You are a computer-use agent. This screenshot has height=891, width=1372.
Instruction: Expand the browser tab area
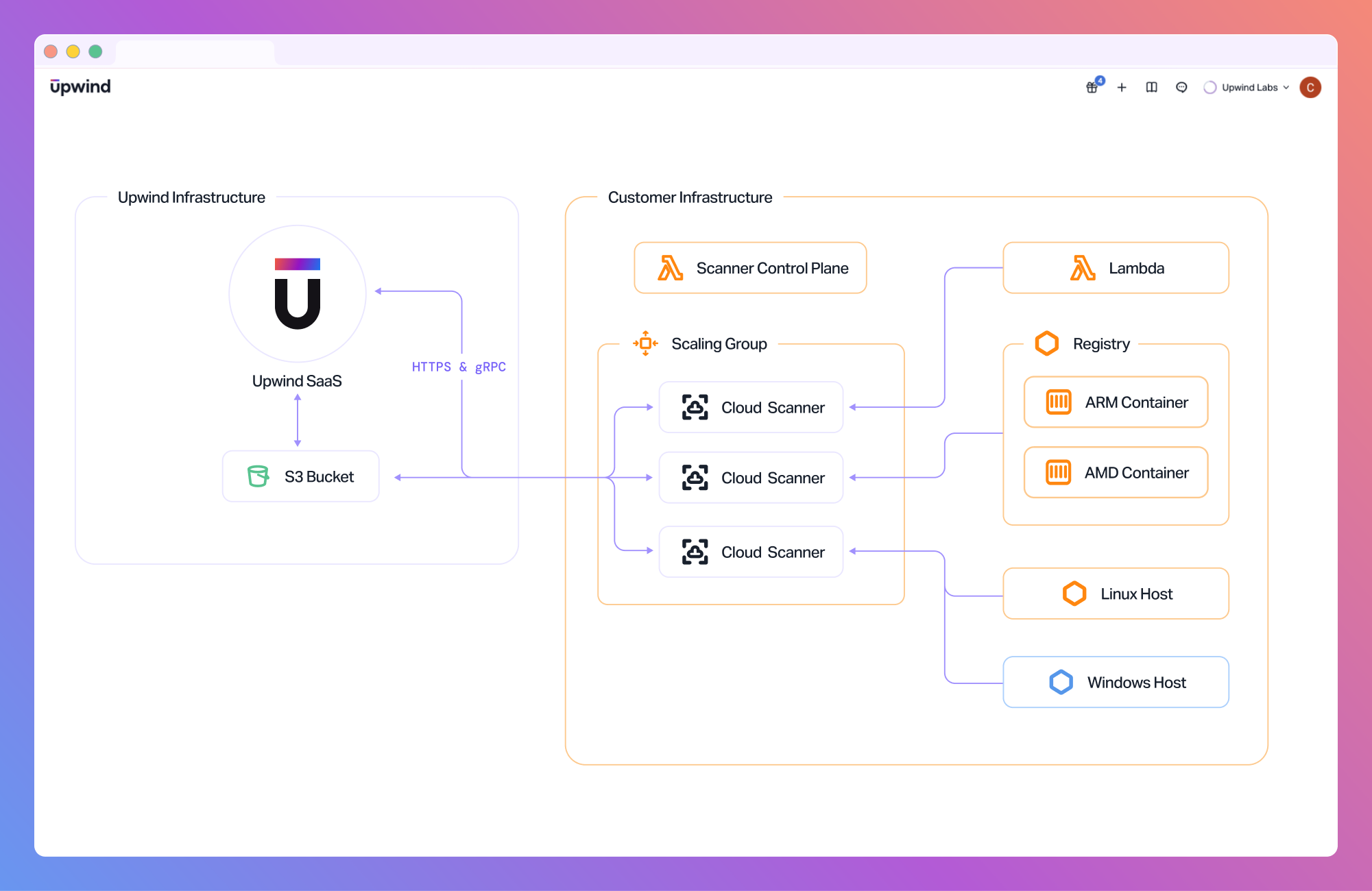tap(195, 51)
